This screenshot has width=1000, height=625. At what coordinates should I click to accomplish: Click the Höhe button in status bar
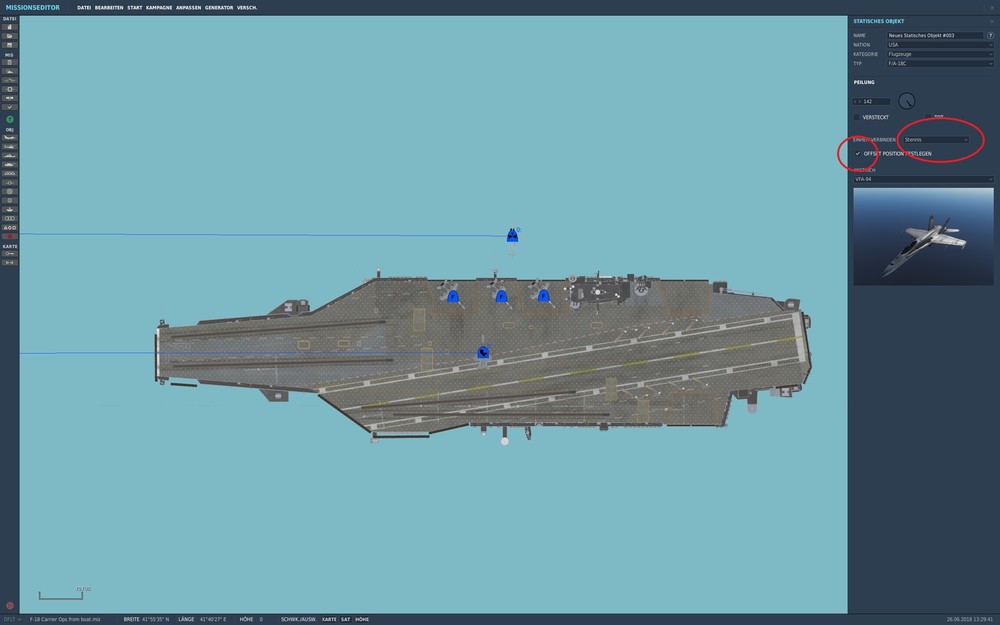tap(364, 619)
